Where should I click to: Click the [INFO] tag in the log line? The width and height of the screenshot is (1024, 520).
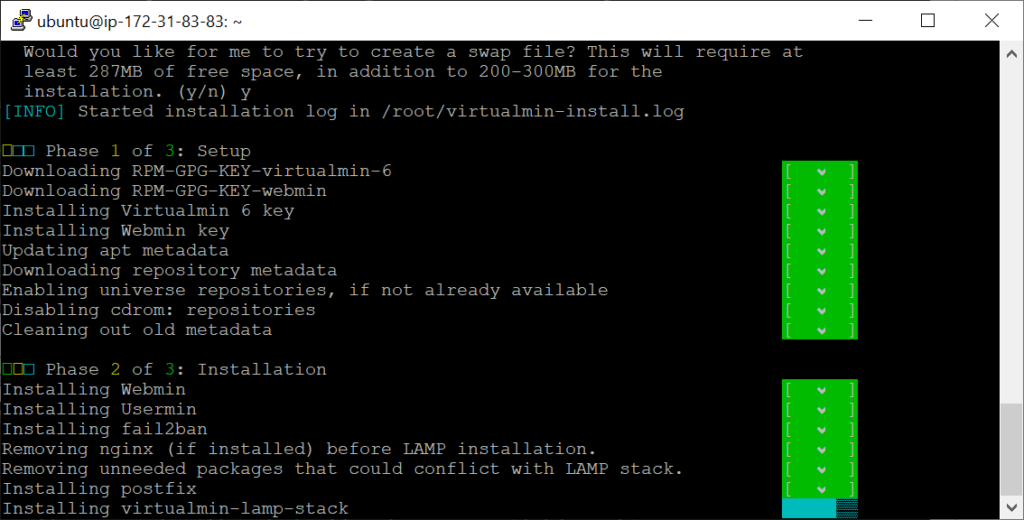(34, 111)
